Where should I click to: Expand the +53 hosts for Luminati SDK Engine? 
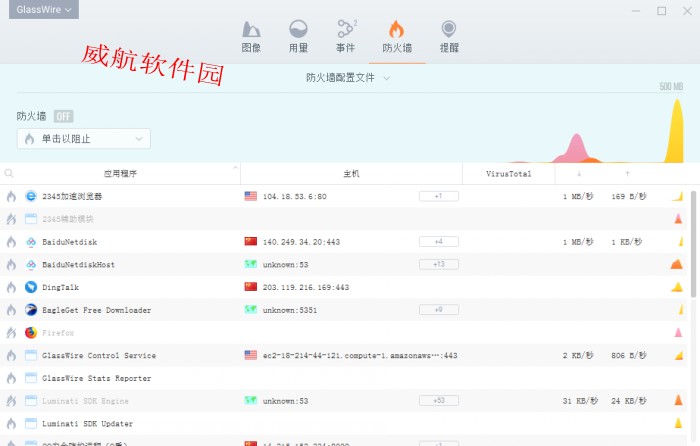click(x=438, y=401)
